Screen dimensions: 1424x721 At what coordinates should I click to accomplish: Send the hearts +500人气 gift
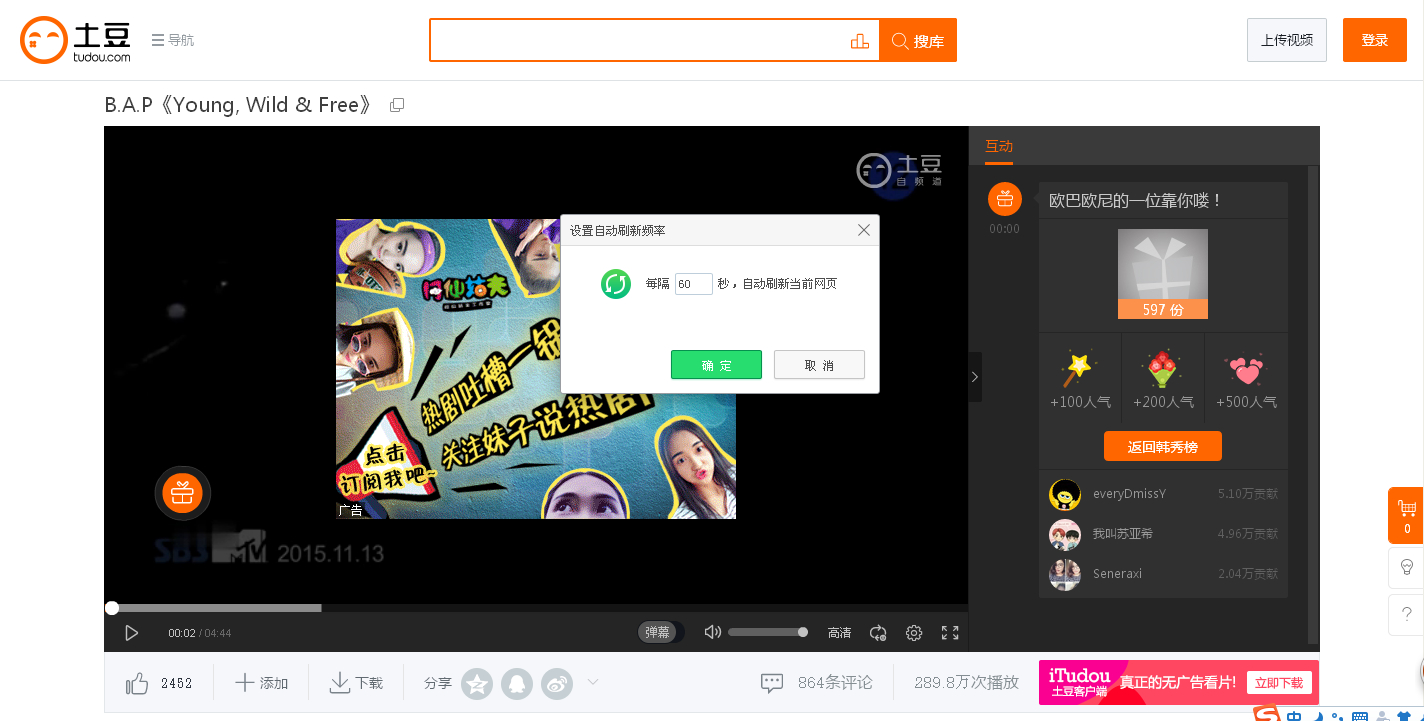tap(1246, 381)
